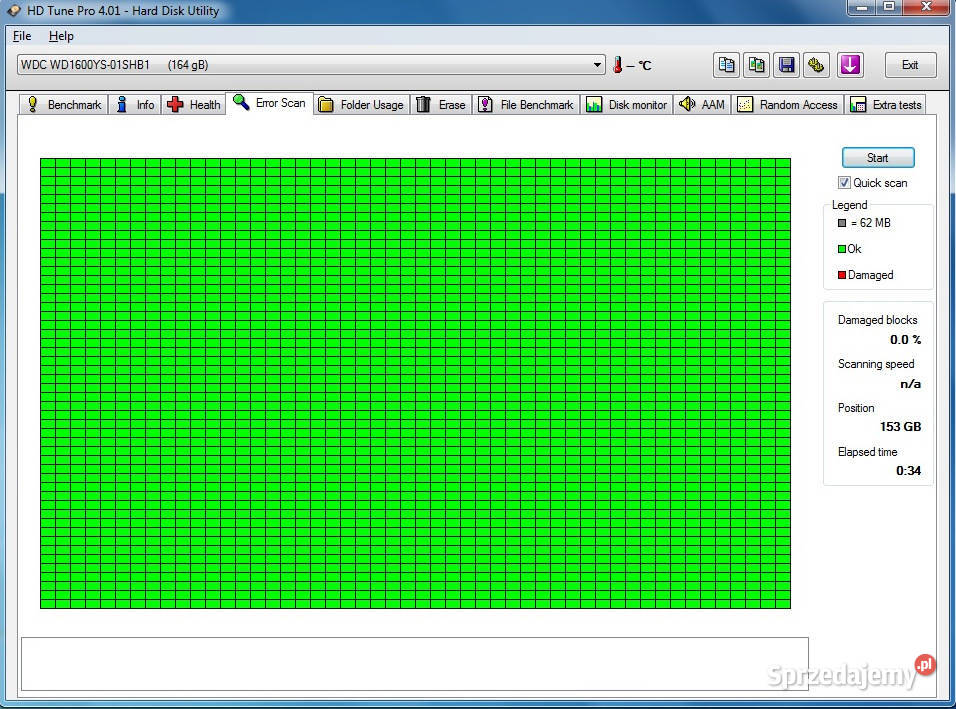
Task: Click the copy screenshot to clipboard icon
Action: click(x=757, y=65)
